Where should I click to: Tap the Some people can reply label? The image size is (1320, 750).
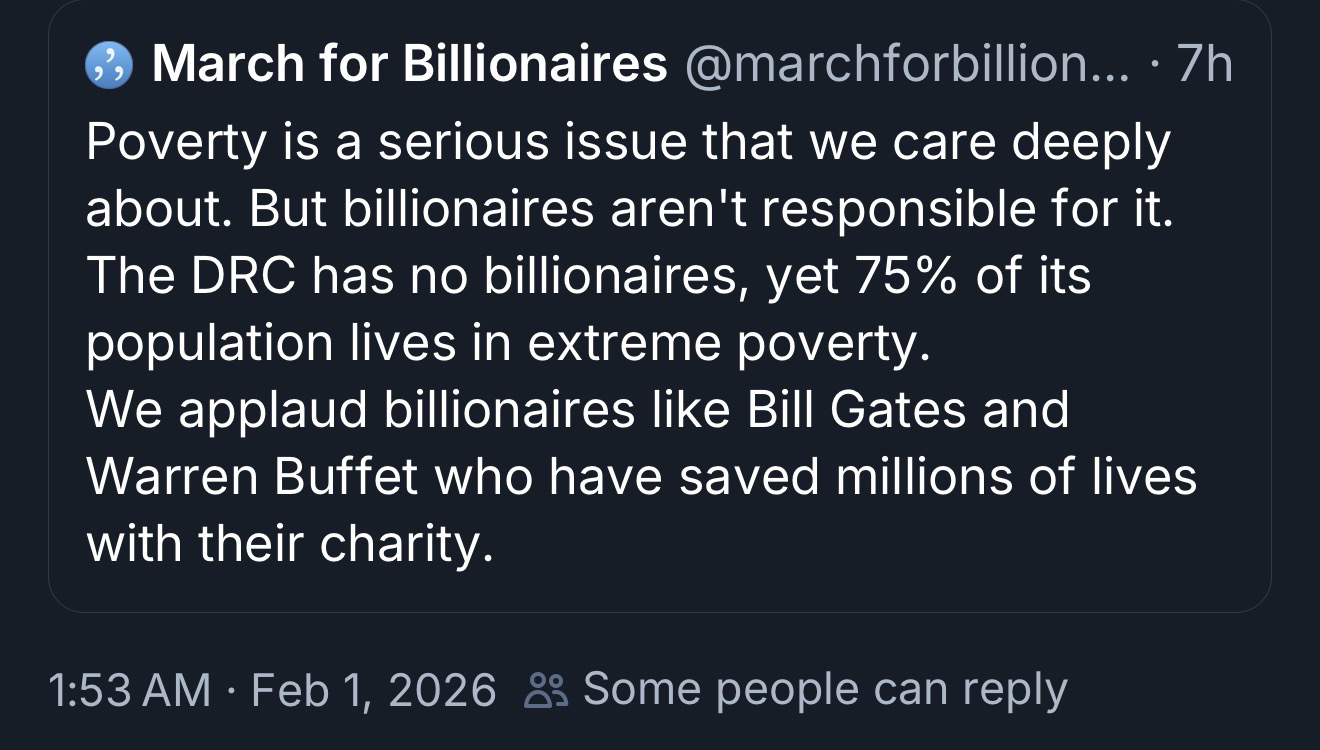click(824, 690)
